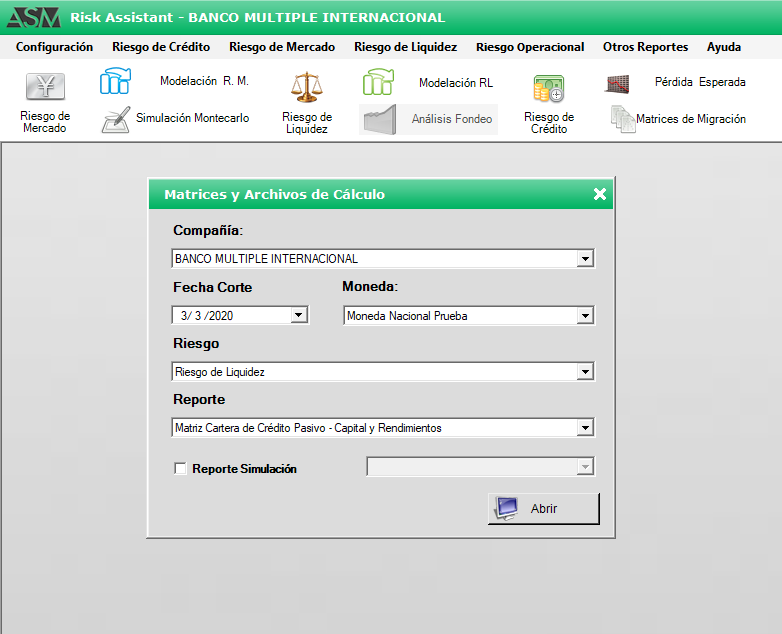Click the Pérdida Esperada grid icon
The image size is (782, 634).
click(617, 83)
